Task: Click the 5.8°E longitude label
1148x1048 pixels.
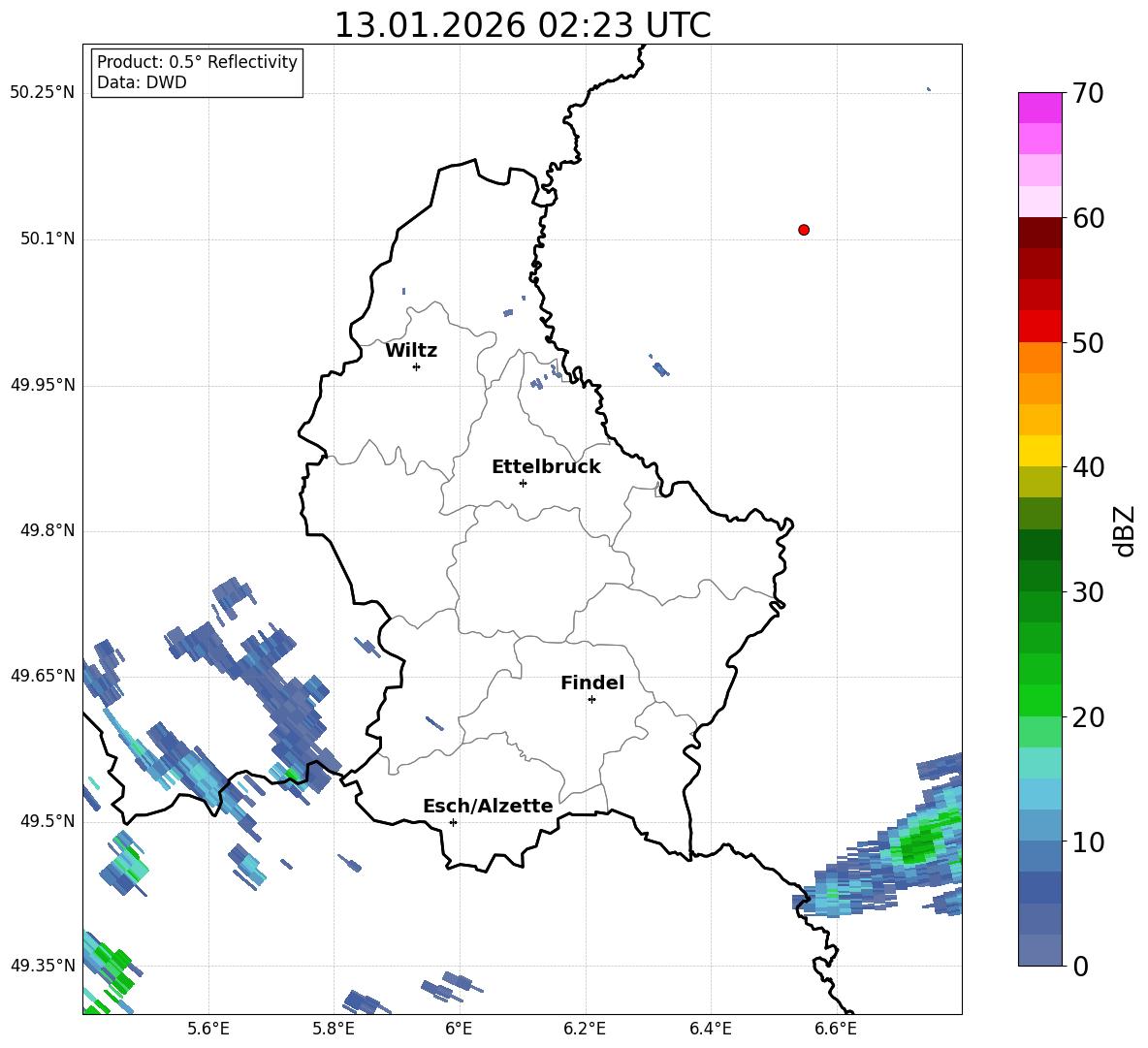Action: (334, 1029)
